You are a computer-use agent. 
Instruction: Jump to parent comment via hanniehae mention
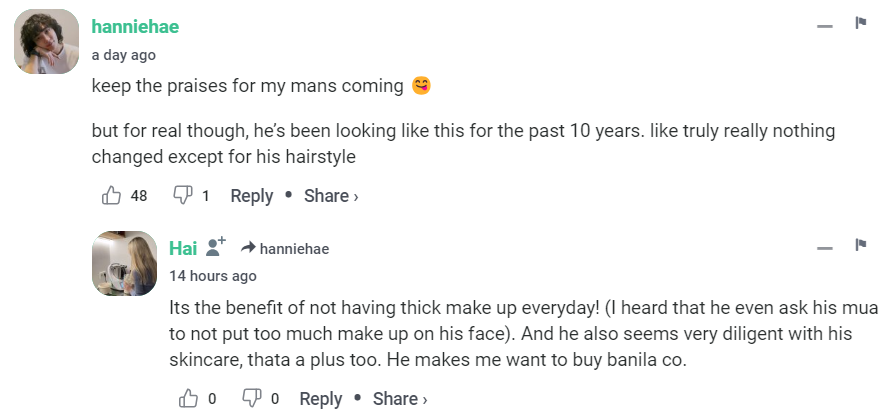[x=294, y=249]
